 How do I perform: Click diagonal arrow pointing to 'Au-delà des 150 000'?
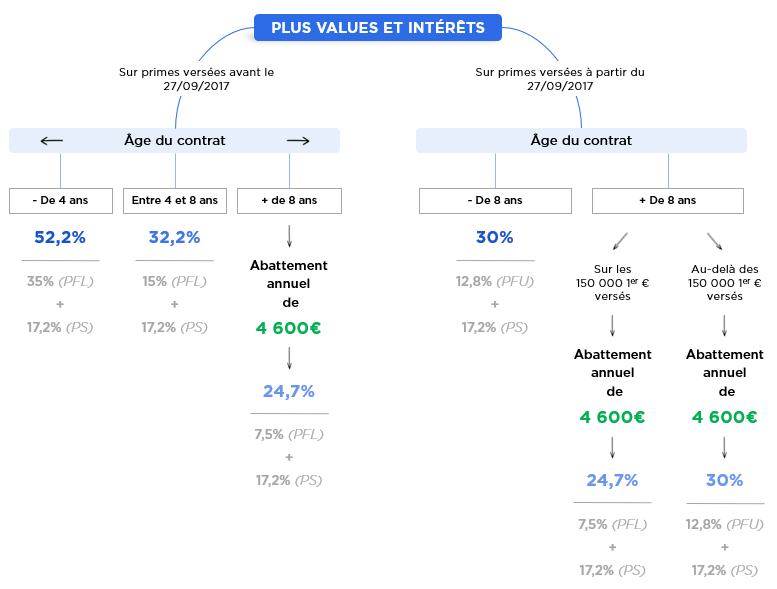pyautogui.click(x=715, y=241)
